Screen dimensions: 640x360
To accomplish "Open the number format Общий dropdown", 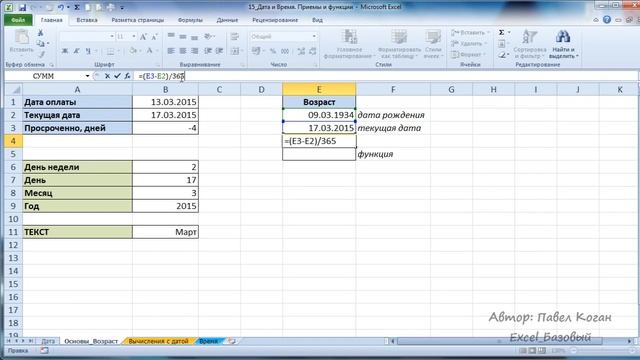I will tap(314, 37).
